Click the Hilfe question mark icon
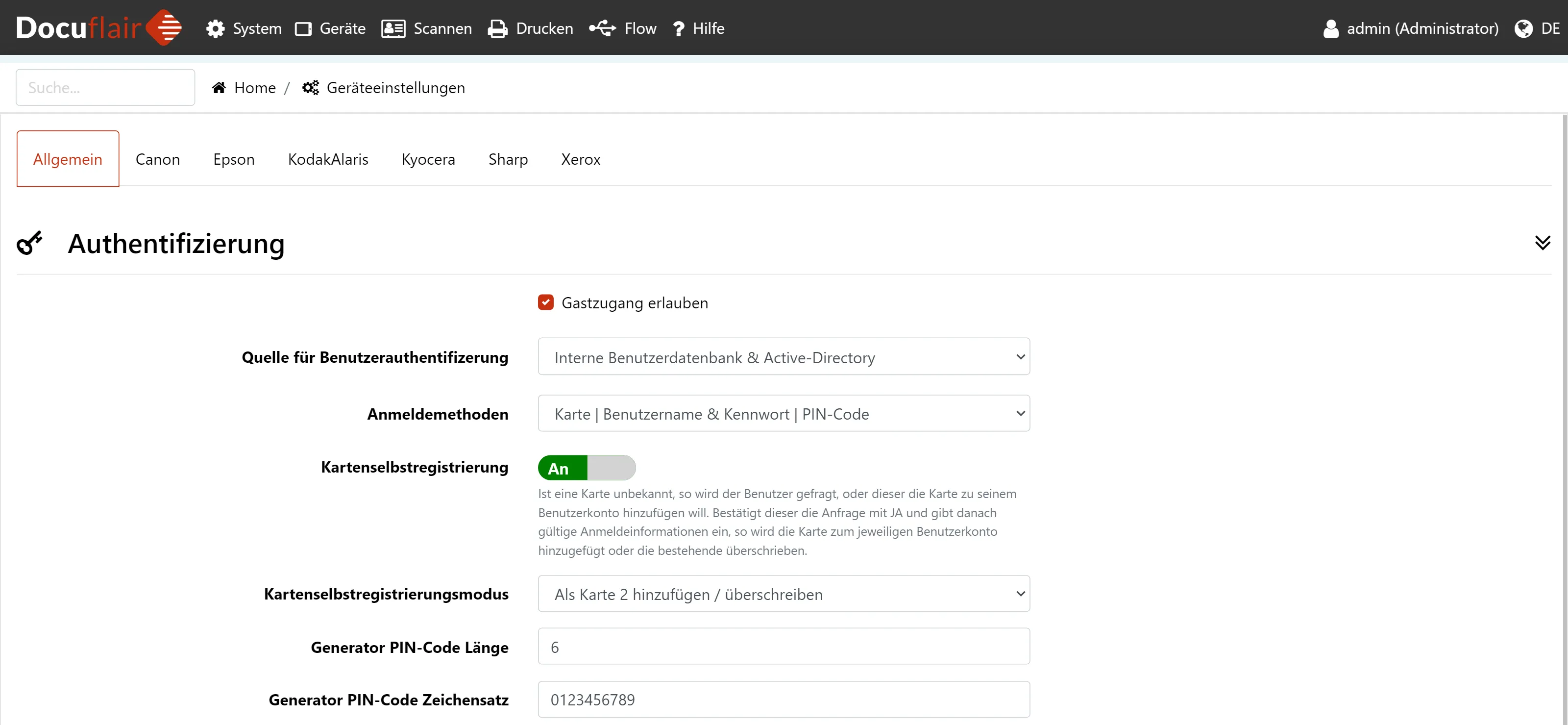Screen dimensions: 1568x725 (679, 28)
